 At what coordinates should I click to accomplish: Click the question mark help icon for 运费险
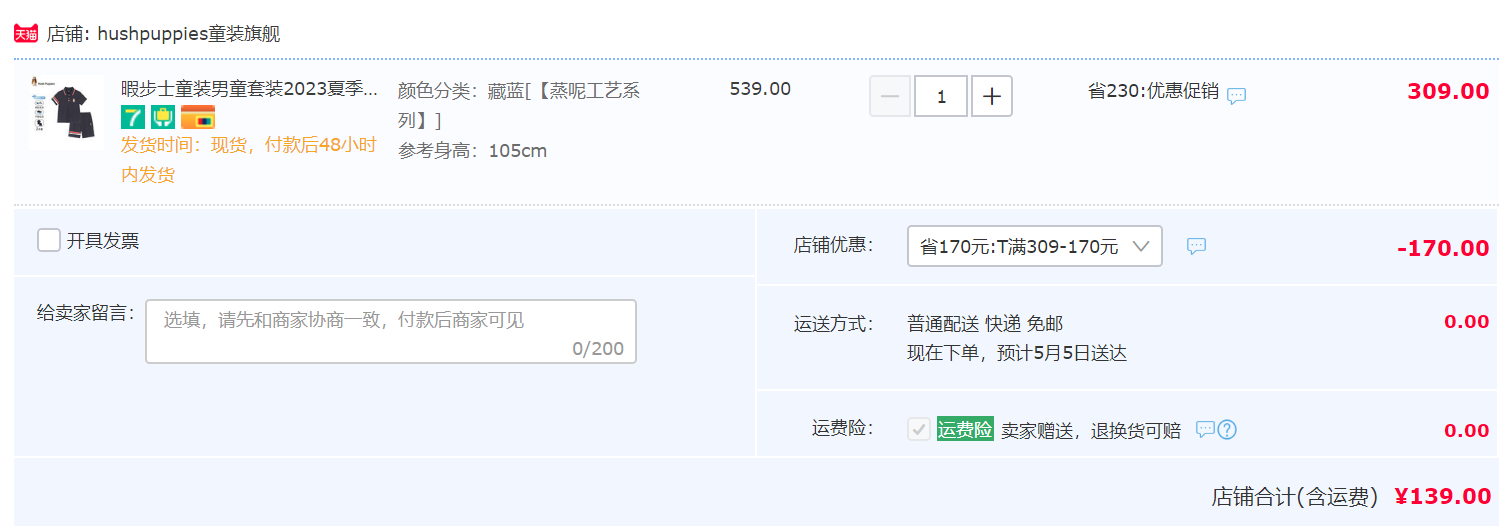click(1227, 430)
